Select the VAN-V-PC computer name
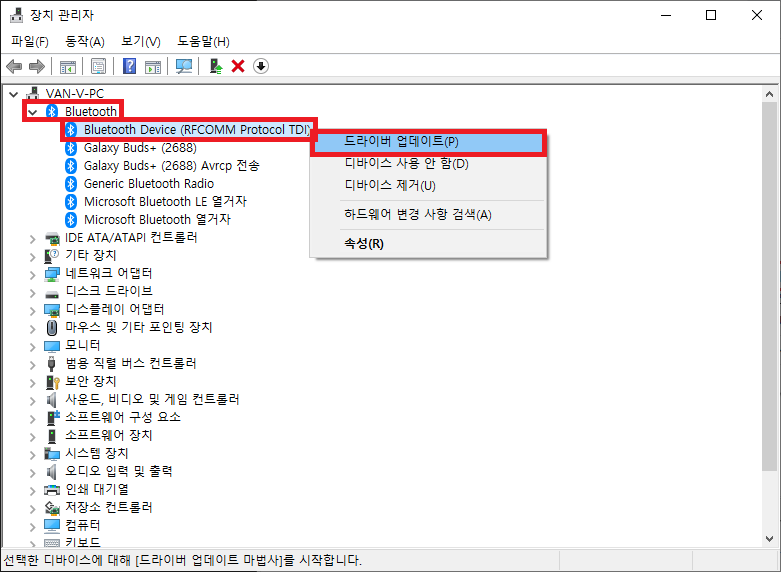This screenshot has height=572, width=781. pos(75,93)
